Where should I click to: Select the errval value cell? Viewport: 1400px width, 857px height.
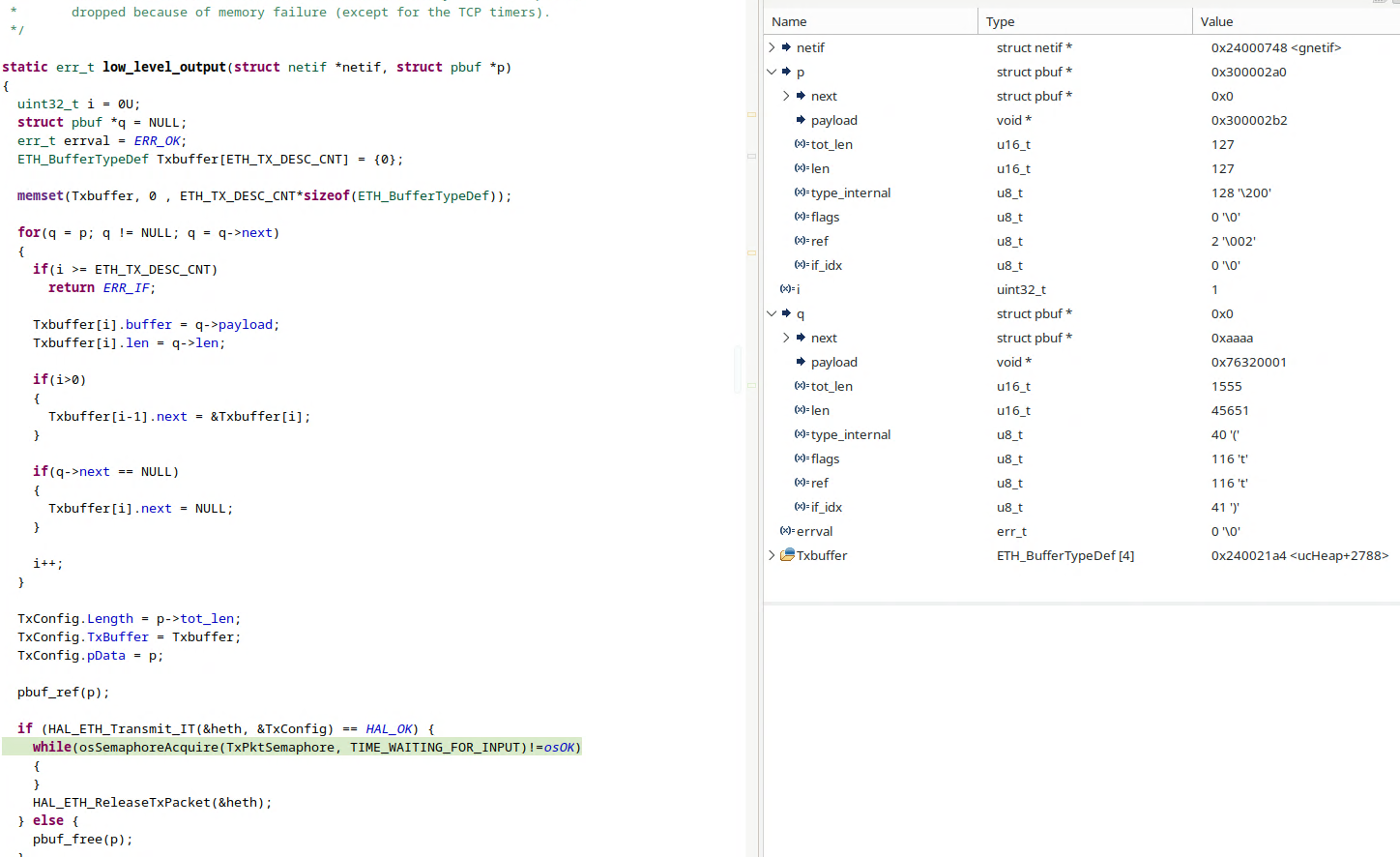(1296, 531)
